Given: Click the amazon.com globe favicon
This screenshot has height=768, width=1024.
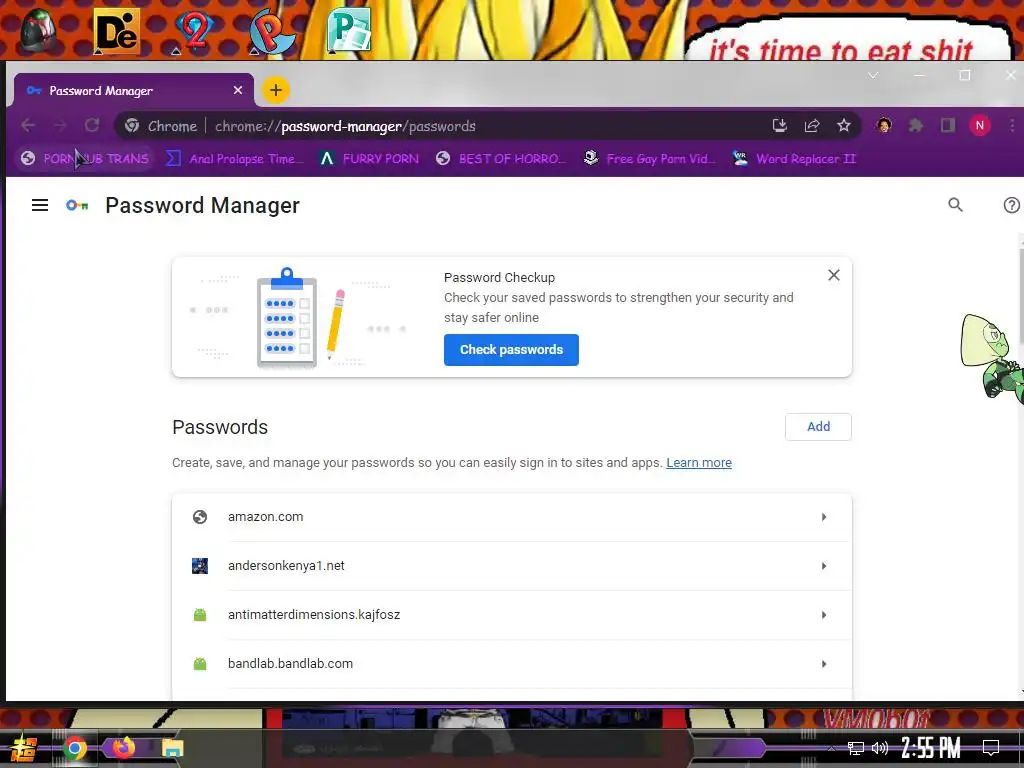Looking at the screenshot, I should tap(200, 517).
